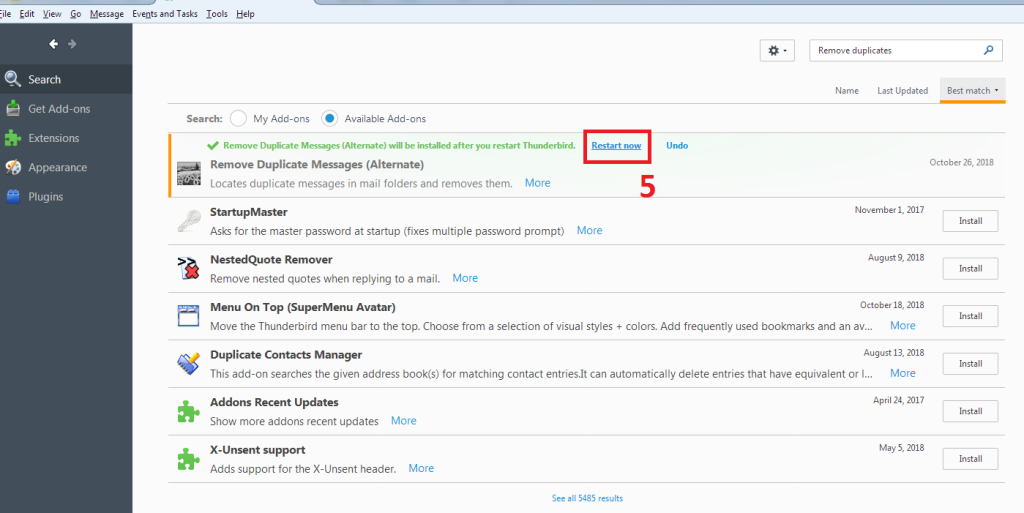Click the Remove Duplicate Messages add-on icon
1024x513 pixels.
click(x=189, y=174)
